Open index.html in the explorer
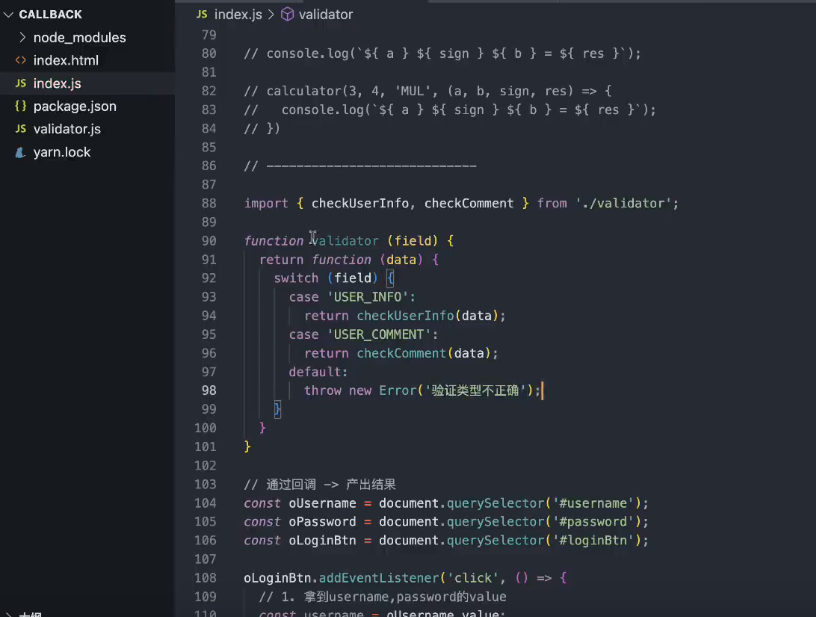The image size is (816, 617). click(66, 60)
